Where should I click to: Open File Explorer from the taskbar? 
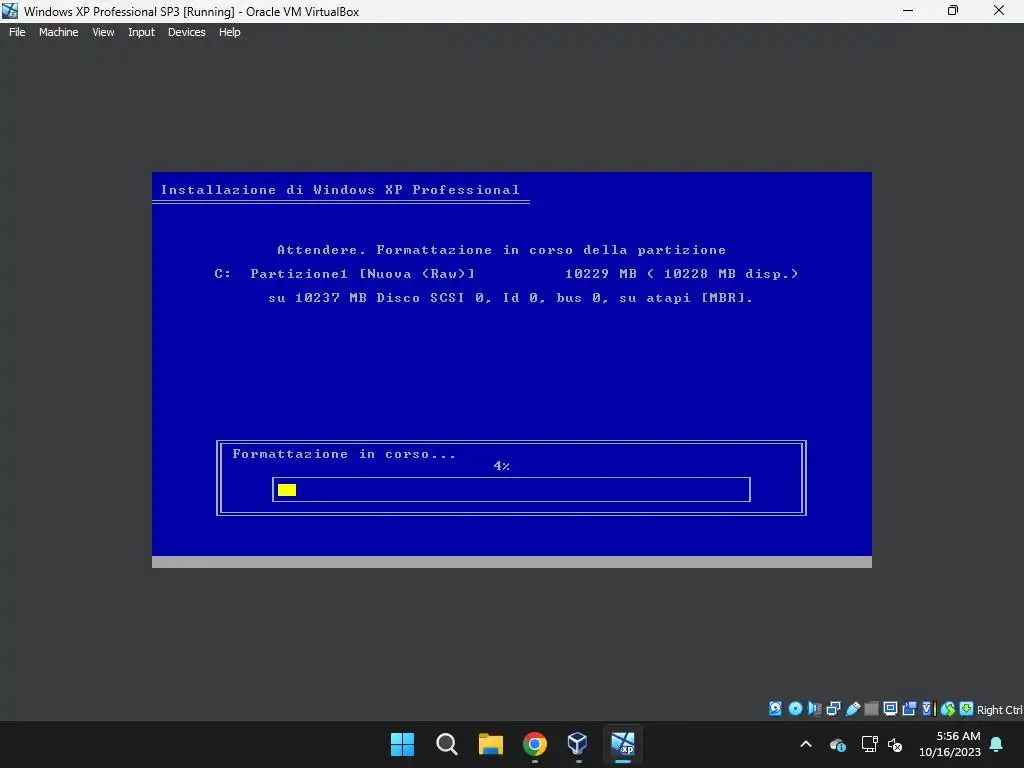pos(490,744)
